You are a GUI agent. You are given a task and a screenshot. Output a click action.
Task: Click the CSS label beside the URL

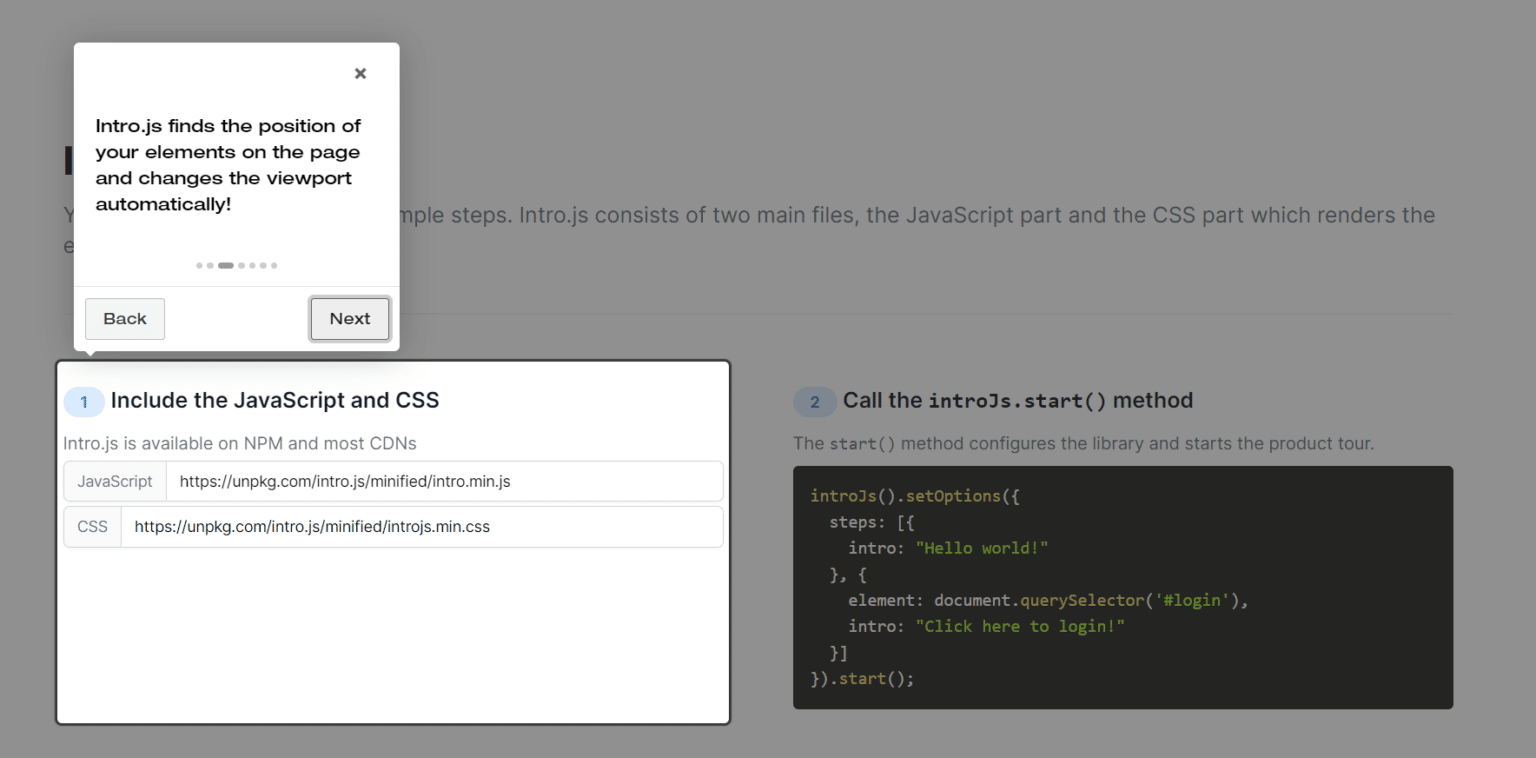(x=92, y=526)
